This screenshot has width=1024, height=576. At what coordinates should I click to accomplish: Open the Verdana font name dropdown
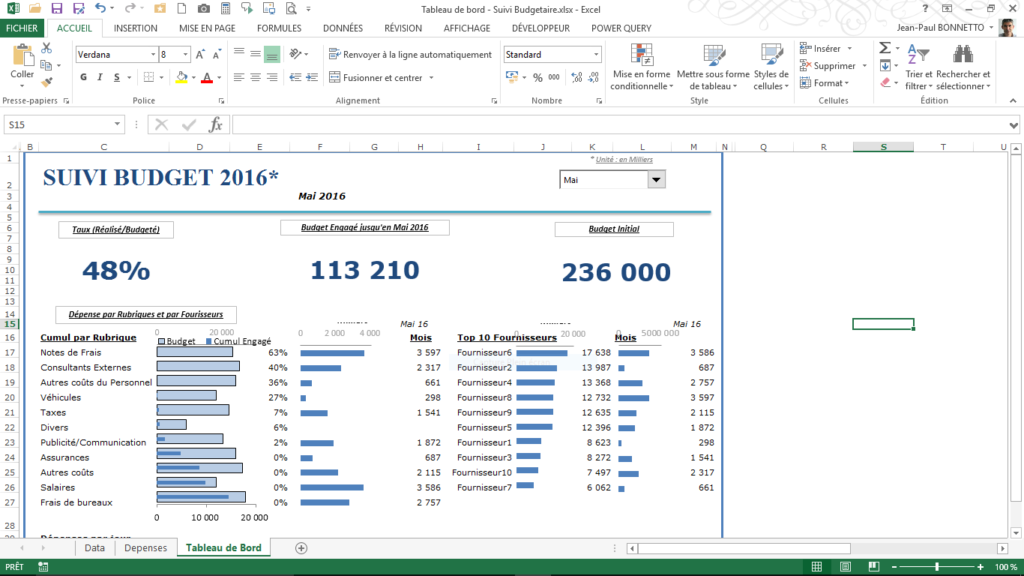click(x=152, y=55)
